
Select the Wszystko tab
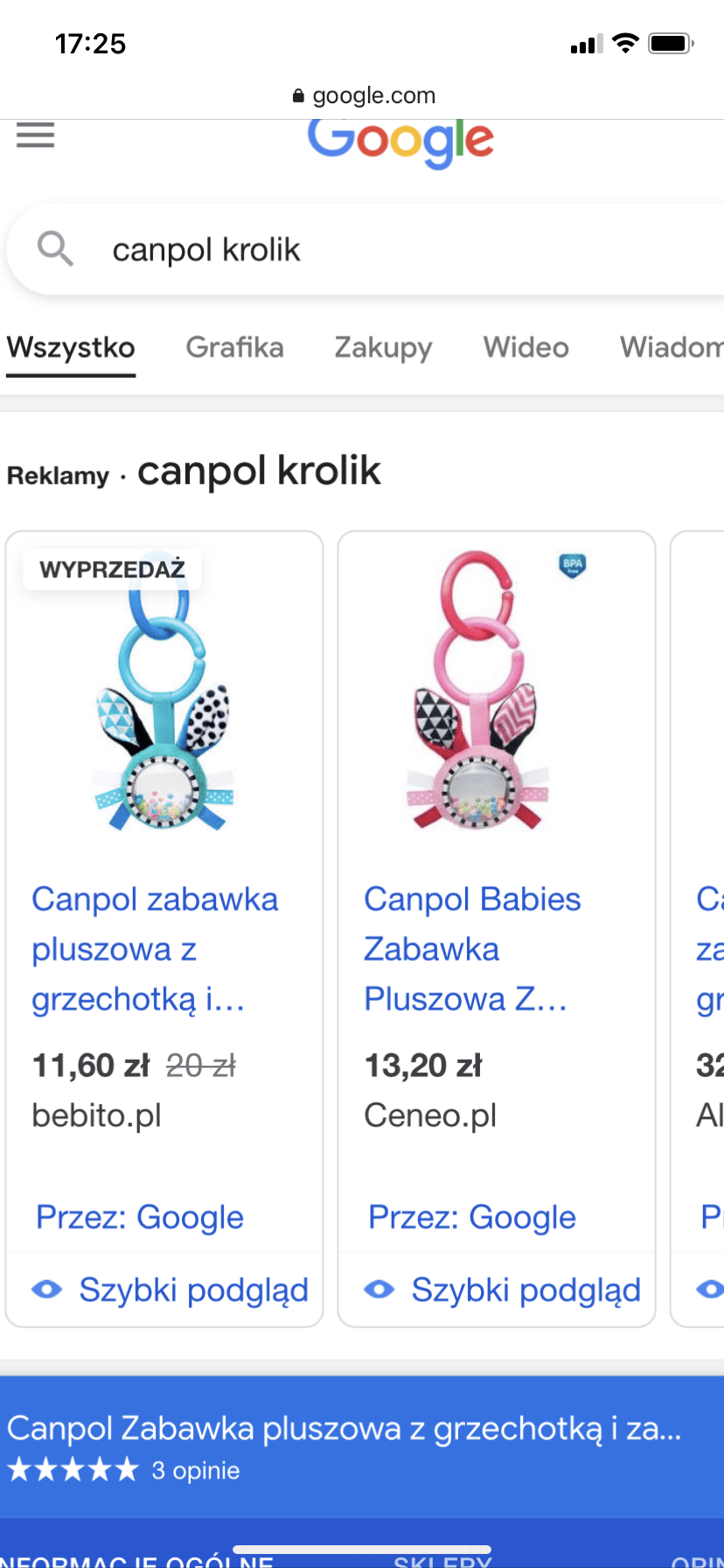click(71, 347)
